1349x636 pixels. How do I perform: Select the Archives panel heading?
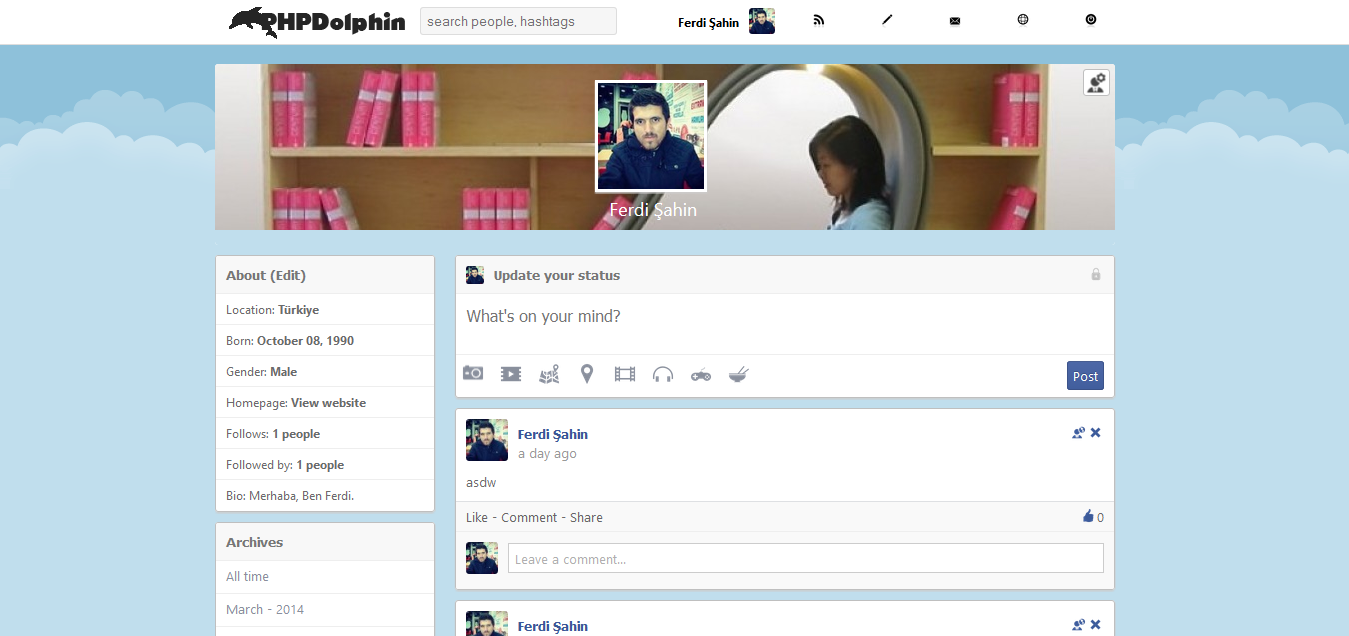tap(254, 541)
